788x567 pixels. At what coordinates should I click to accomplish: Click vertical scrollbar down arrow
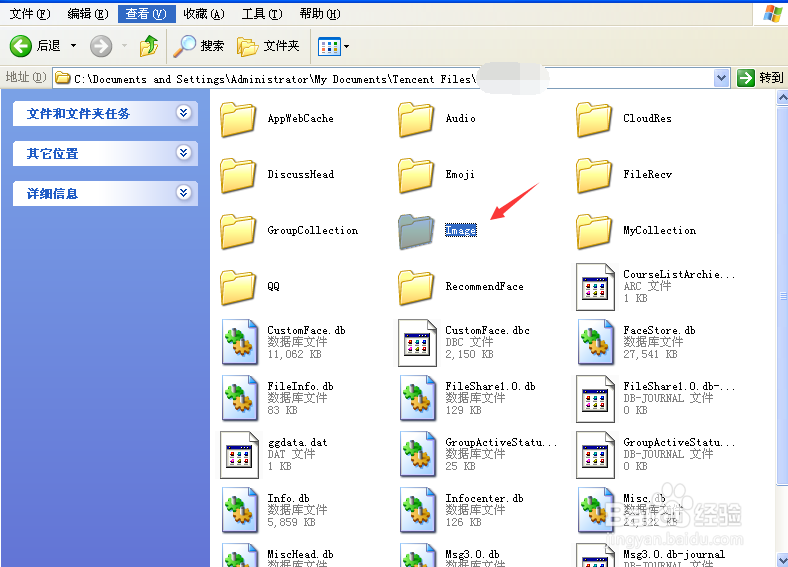[x=782, y=559]
